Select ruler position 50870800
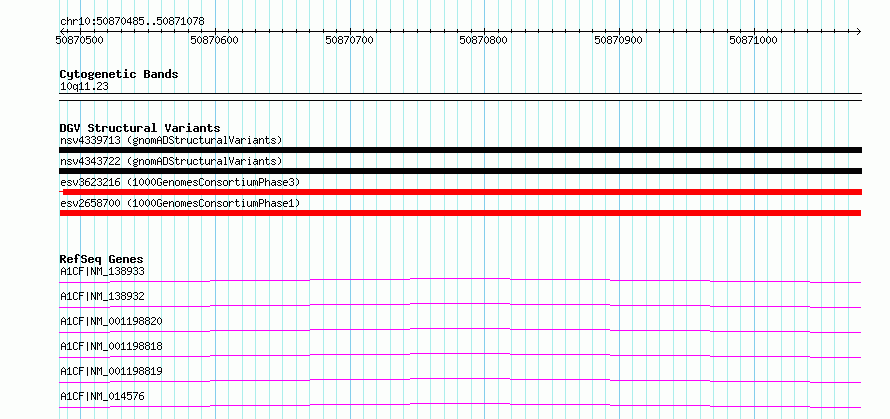Viewport: 890px width, 419px height. (484, 40)
